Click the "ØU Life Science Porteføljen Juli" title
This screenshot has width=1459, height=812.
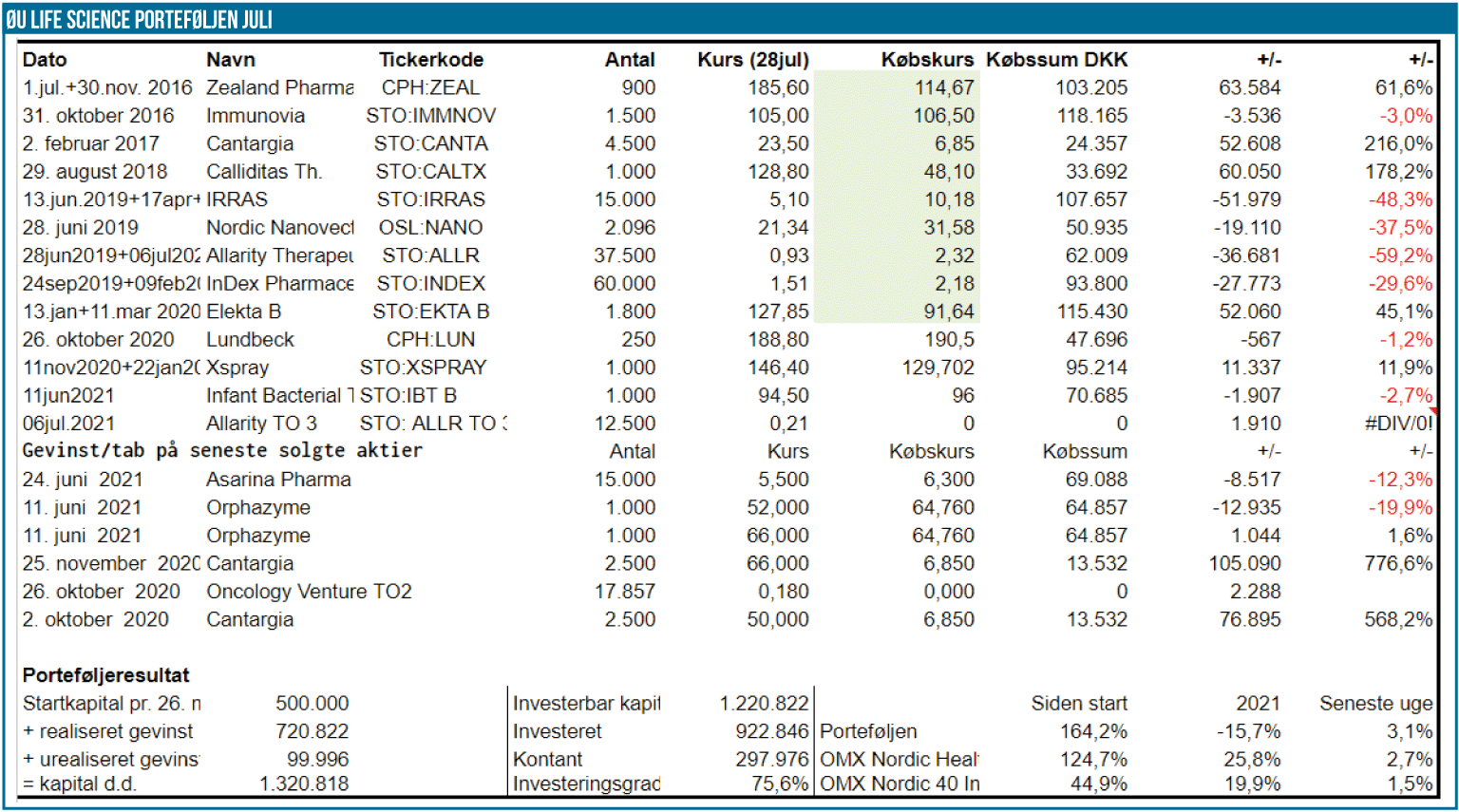[x=140, y=19]
